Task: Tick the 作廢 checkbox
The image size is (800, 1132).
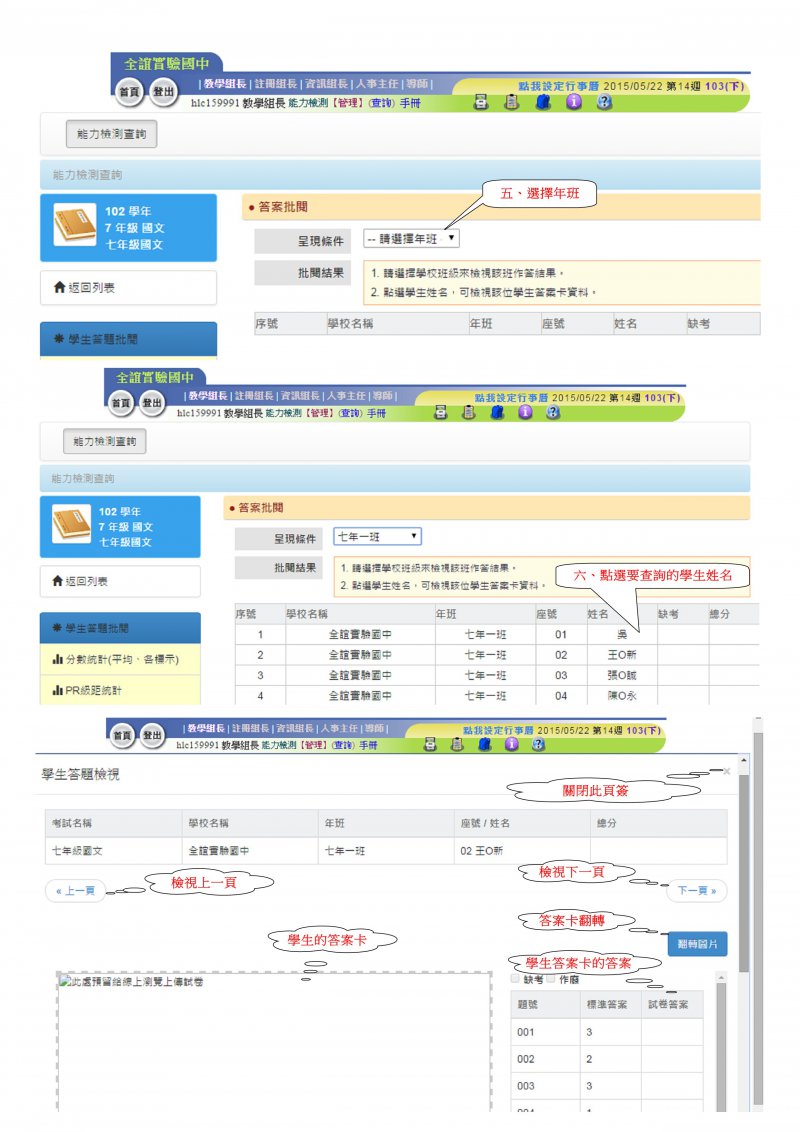Action: [550, 979]
